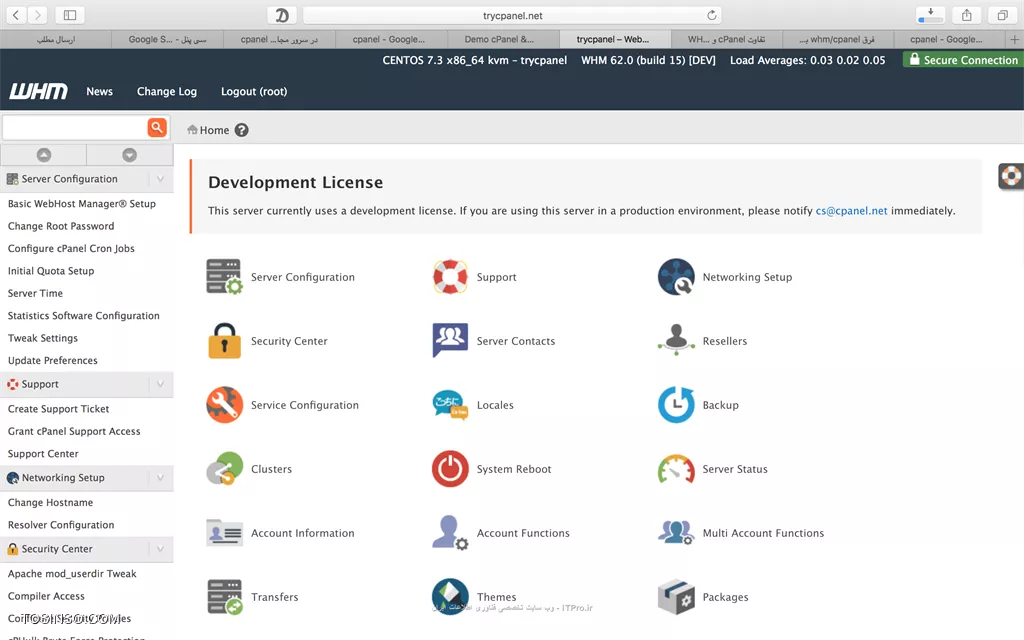Click the Clusters icon
Viewport: 1024px width, 640px height.
pos(224,468)
